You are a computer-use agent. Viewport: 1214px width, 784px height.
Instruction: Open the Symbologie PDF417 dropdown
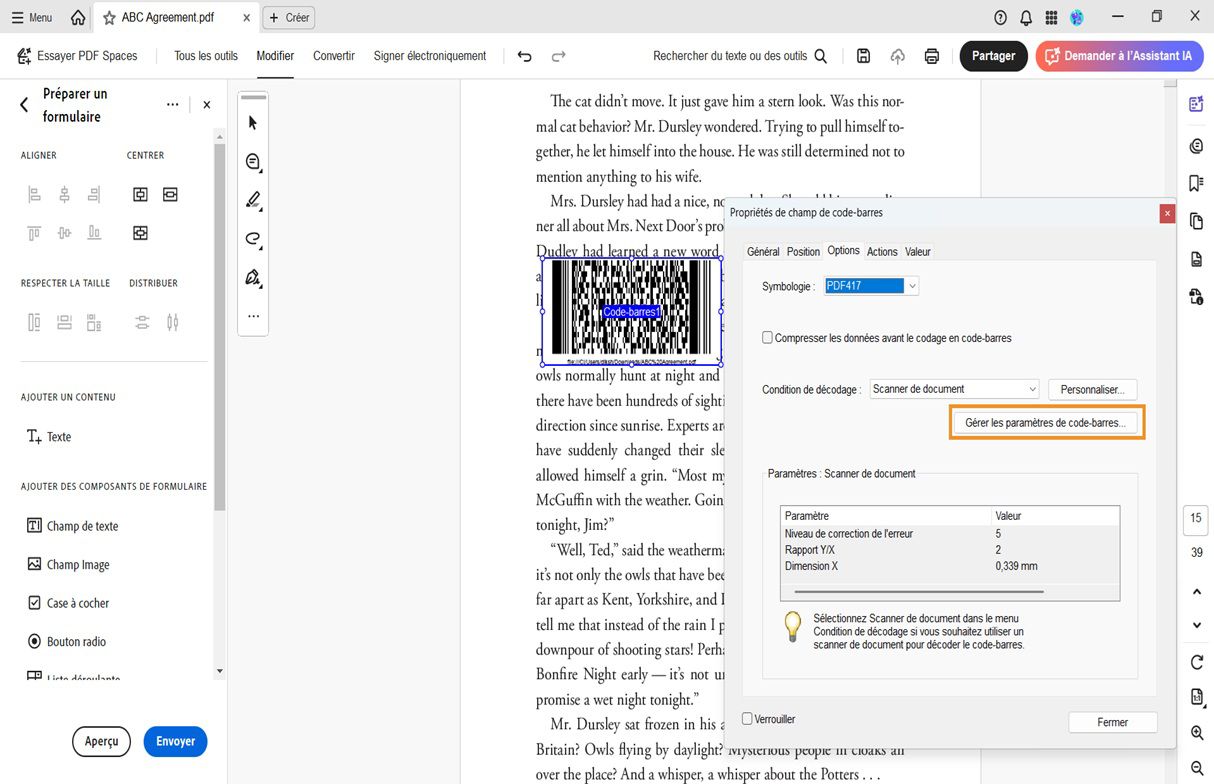871,286
